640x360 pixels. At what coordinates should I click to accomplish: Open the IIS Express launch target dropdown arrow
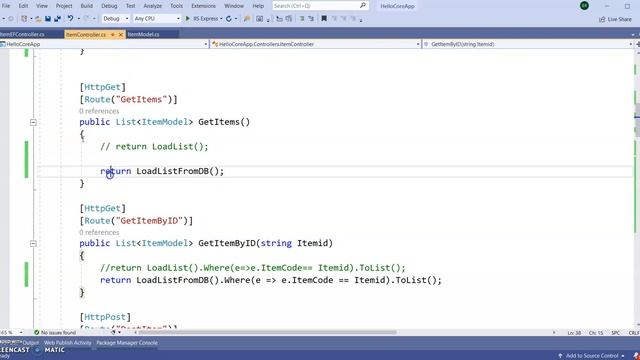pyautogui.click(x=221, y=19)
